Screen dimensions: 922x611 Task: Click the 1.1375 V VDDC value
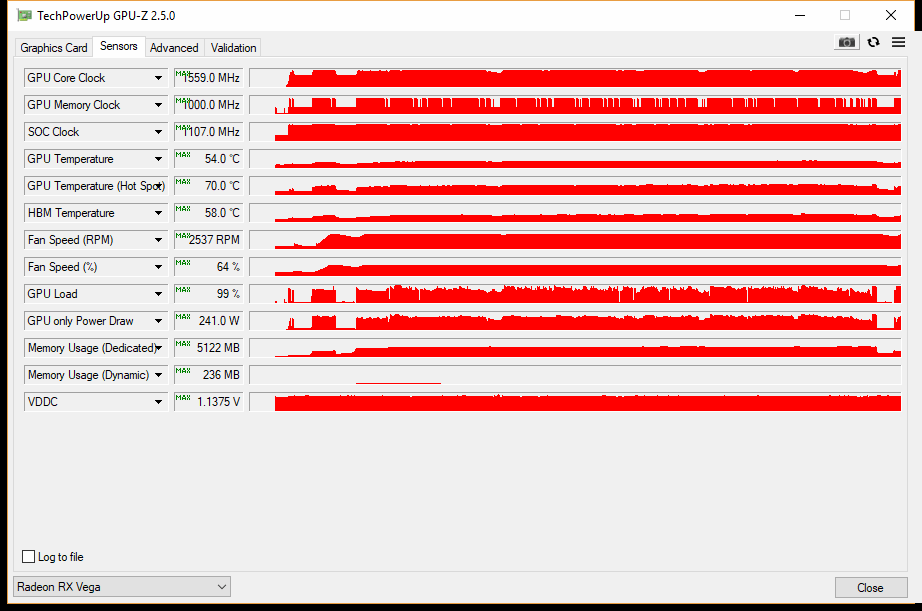(x=209, y=402)
